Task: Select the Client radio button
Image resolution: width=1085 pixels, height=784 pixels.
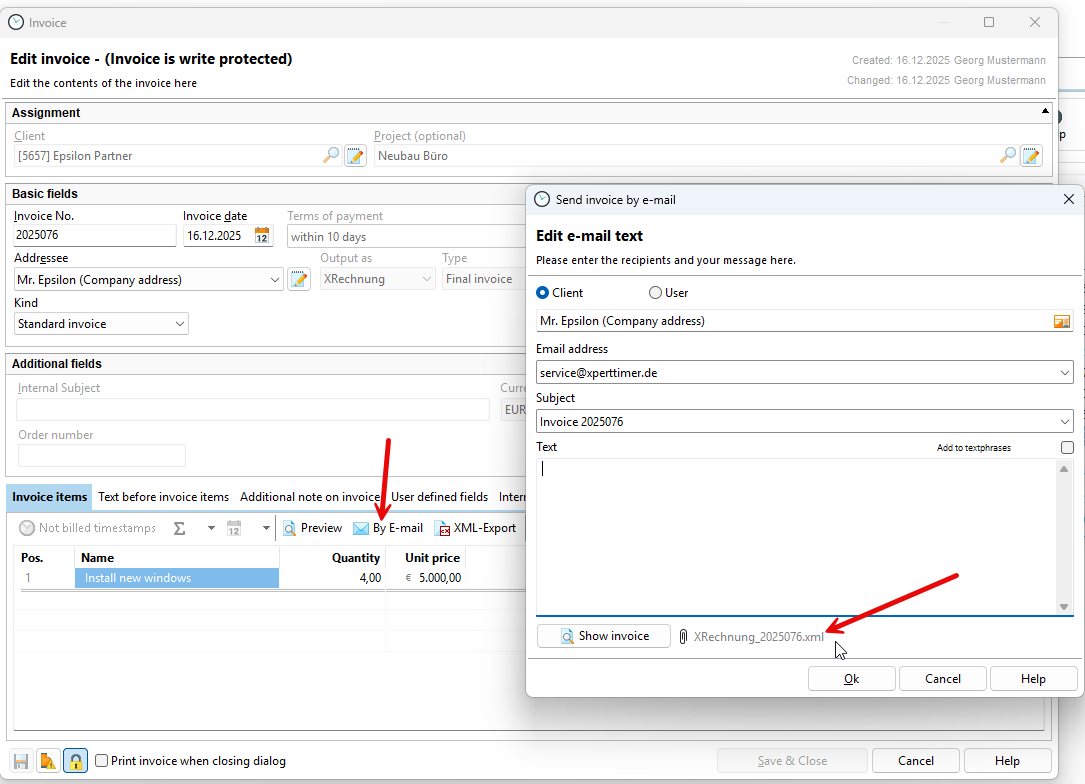Action: [543, 293]
